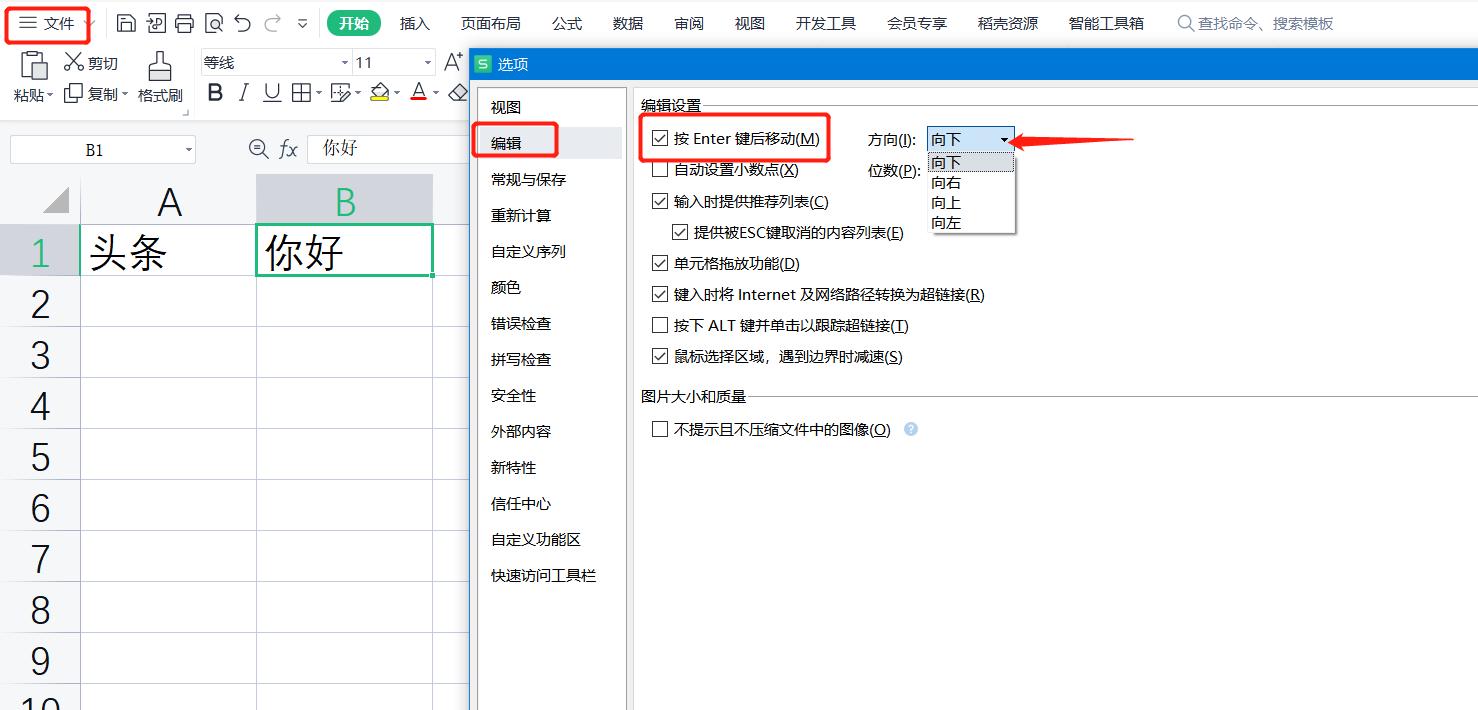Image resolution: width=1478 pixels, height=710 pixels.
Task: Switch to the 插入 ribbon tab
Action: click(414, 23)
